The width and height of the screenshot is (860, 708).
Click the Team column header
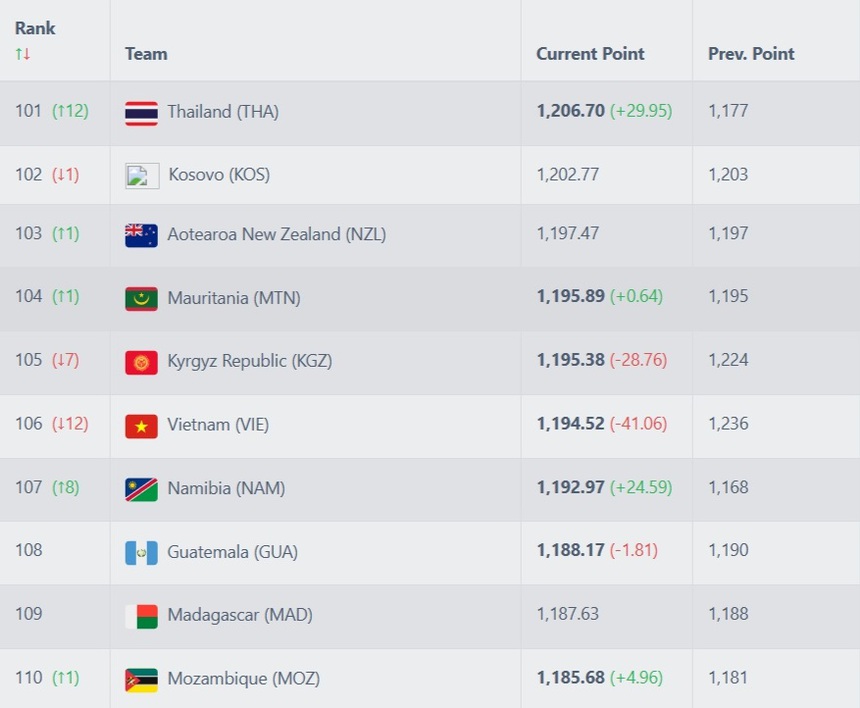(x=146, y=54)
